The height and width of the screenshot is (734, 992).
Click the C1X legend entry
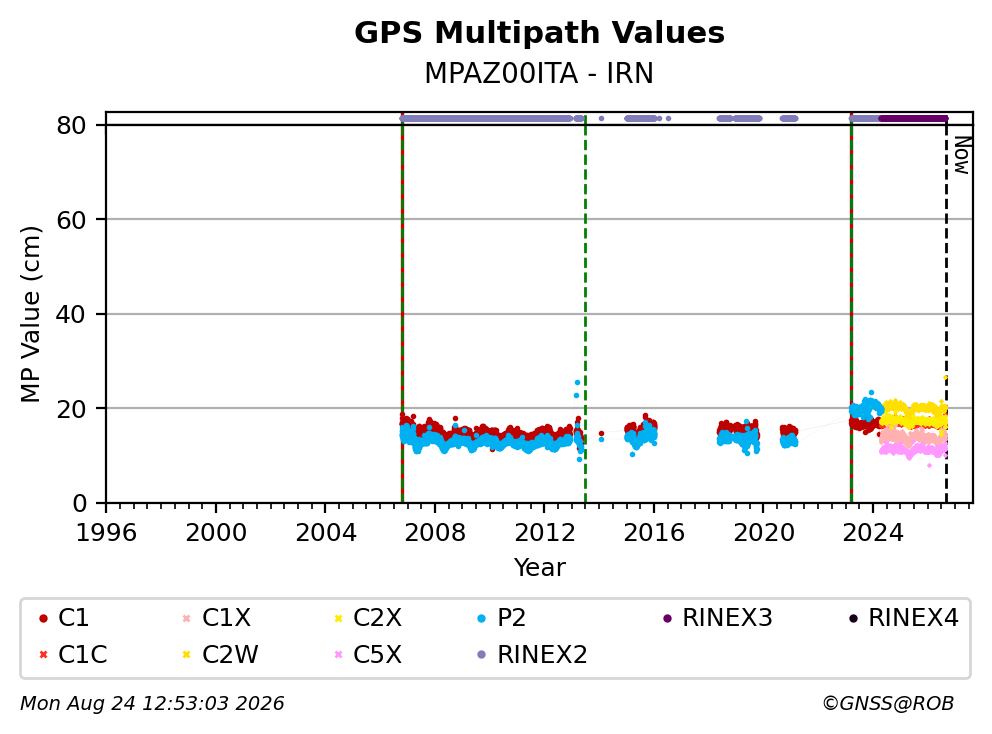(x=216, y=618)
